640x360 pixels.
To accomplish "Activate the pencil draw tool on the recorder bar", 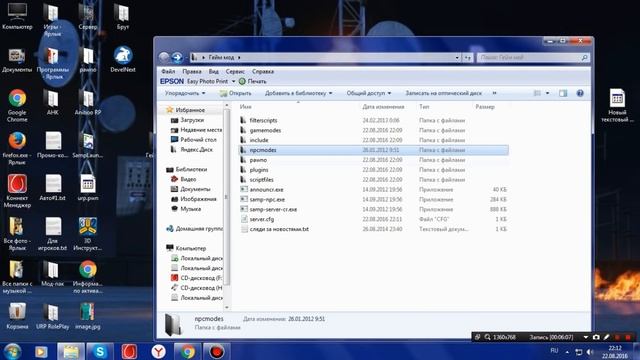I will pos(607,337).
